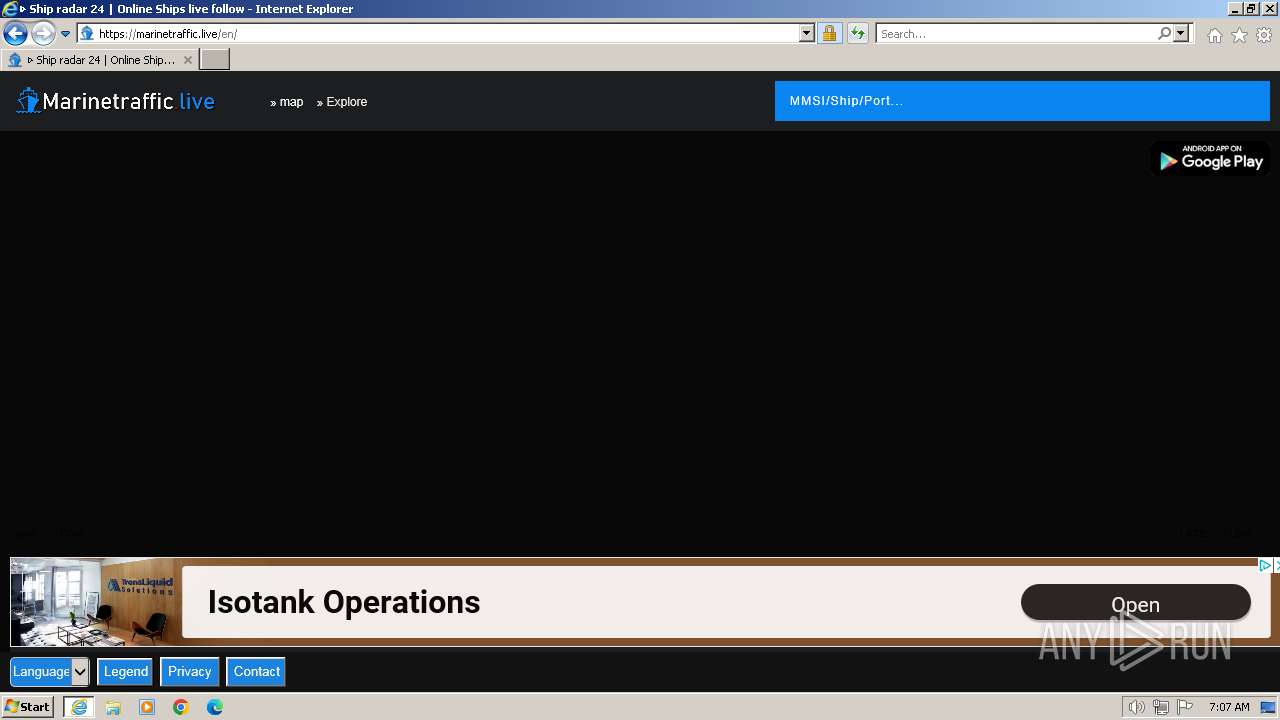The width and height of the screenshot is (1280, 720).
Task: Open the Home icon in toolbar
Action: point(1214,35)
